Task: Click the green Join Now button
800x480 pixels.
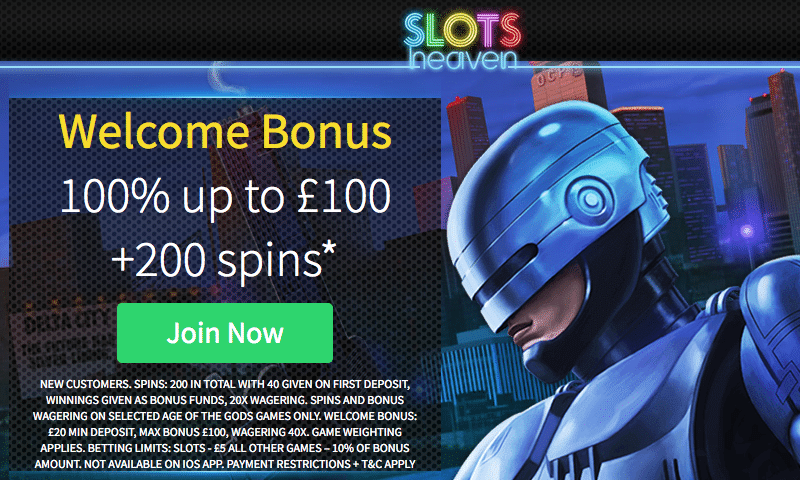Action: tap(225, 333)
